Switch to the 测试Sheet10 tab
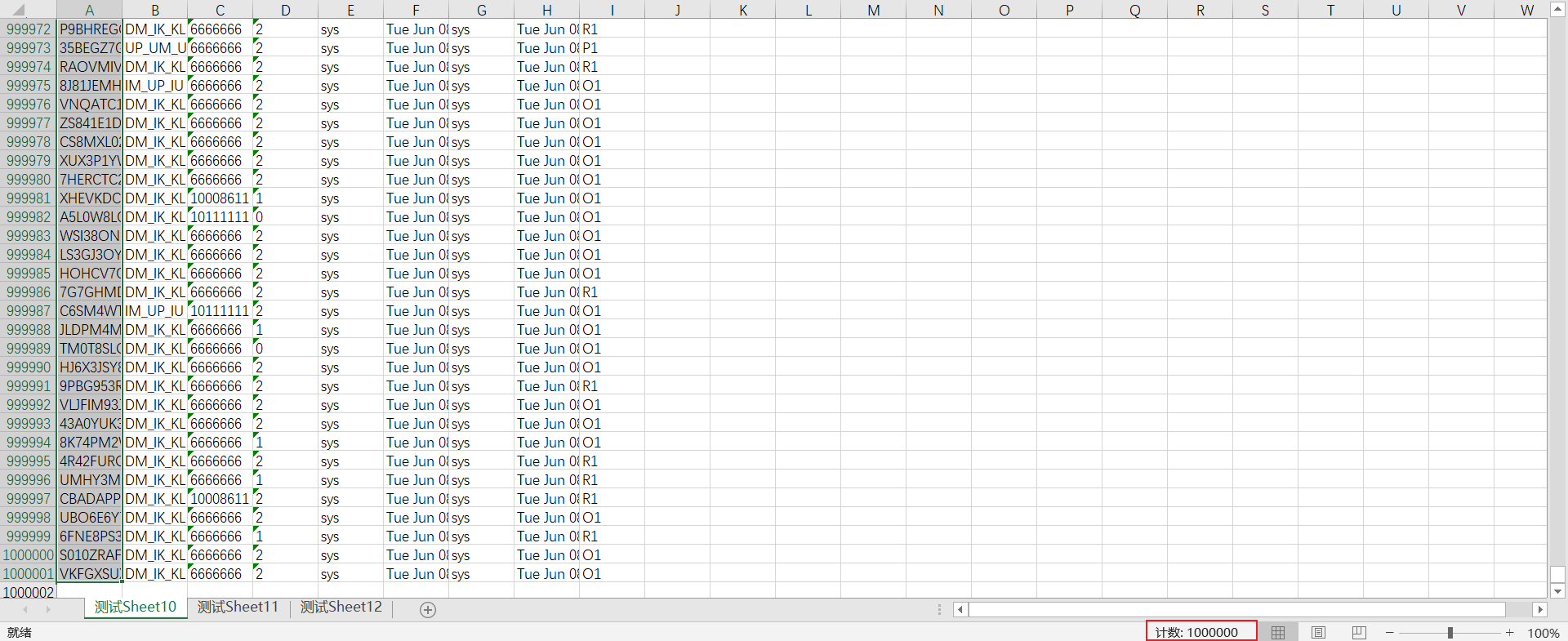Image resolution: width=1568 pixels, height=641 pixels. (x=135, y=607)
